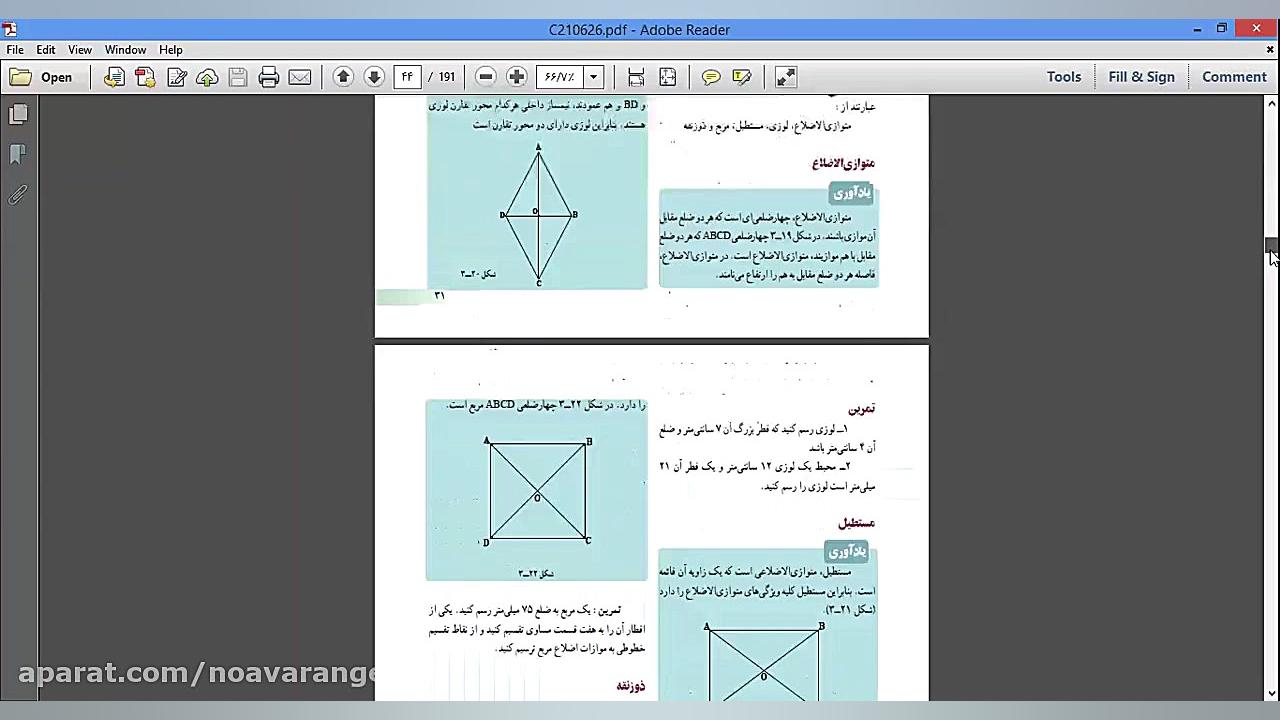Image resolution: width=1280 pixels, height=720 pixels.
Task: Open the zoom percentage dropdown
Action: pyautogui.click(x=593, y=77)
